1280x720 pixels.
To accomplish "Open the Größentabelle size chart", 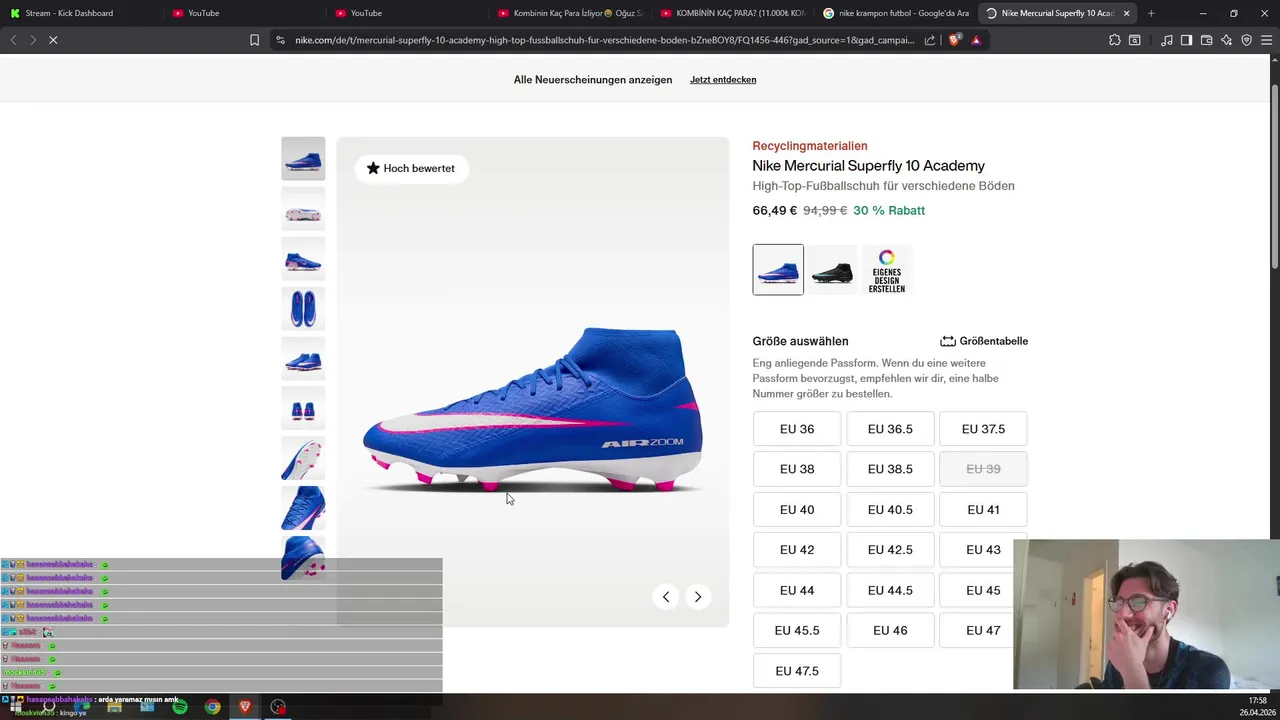I will (984, 341).
